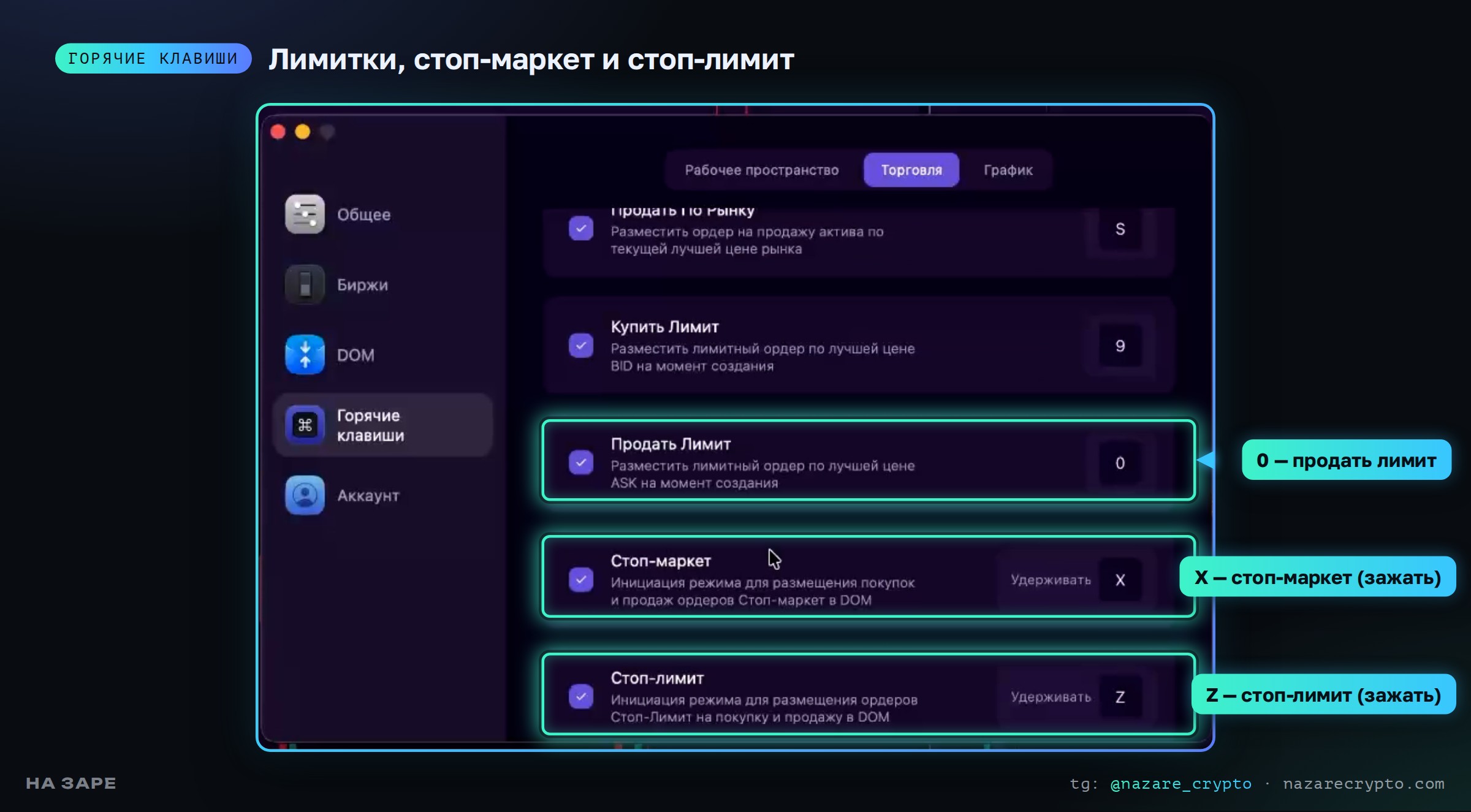Click the red close window button
The height and width of the screenshot is (812, 1471).
[x=278, y=132]
